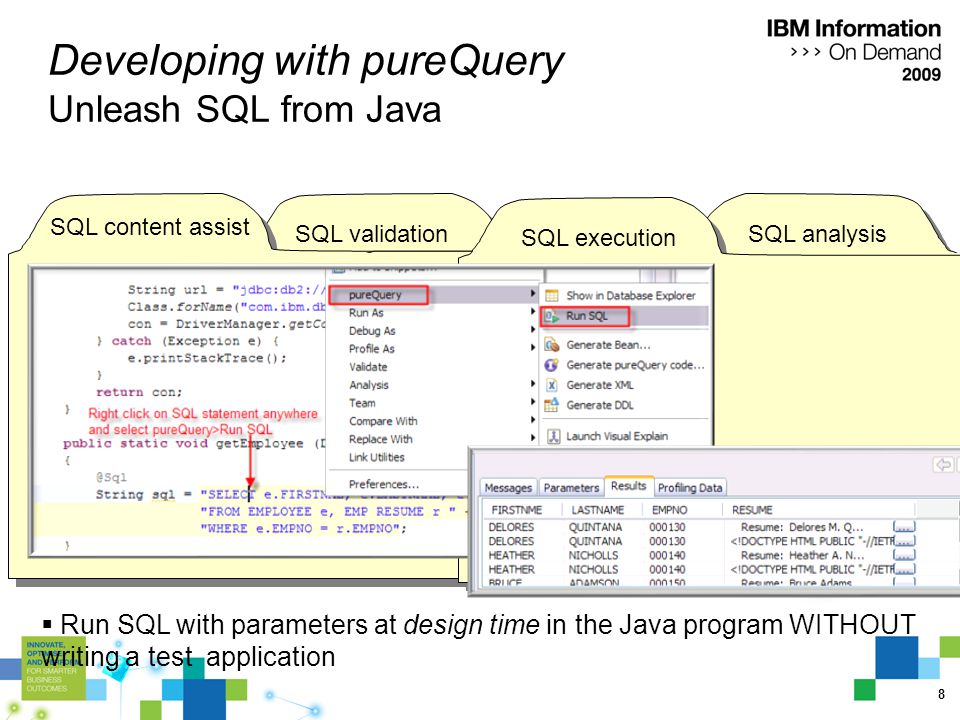The image size is (960, 720).
Task: Choose Generate DDL entry
Action: pyautogui.click(x=600, y=405)
